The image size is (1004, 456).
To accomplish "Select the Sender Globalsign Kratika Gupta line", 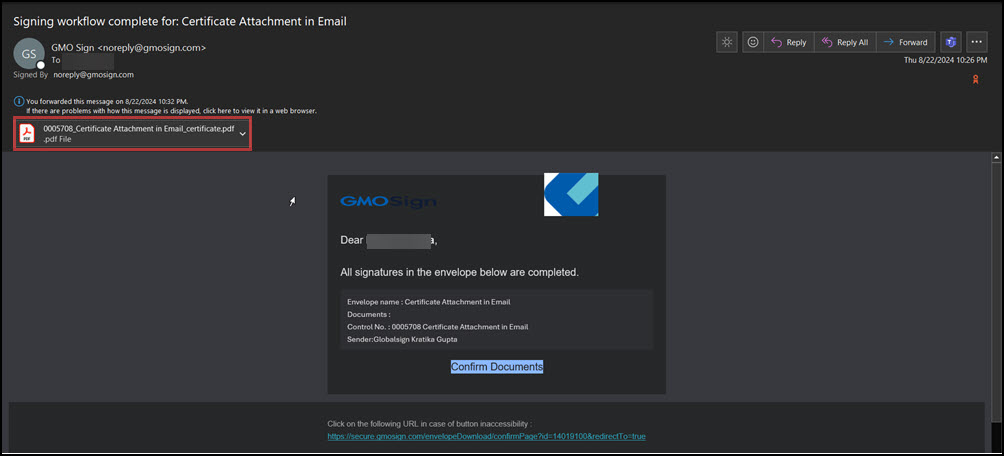I will (x=402, y=339).
